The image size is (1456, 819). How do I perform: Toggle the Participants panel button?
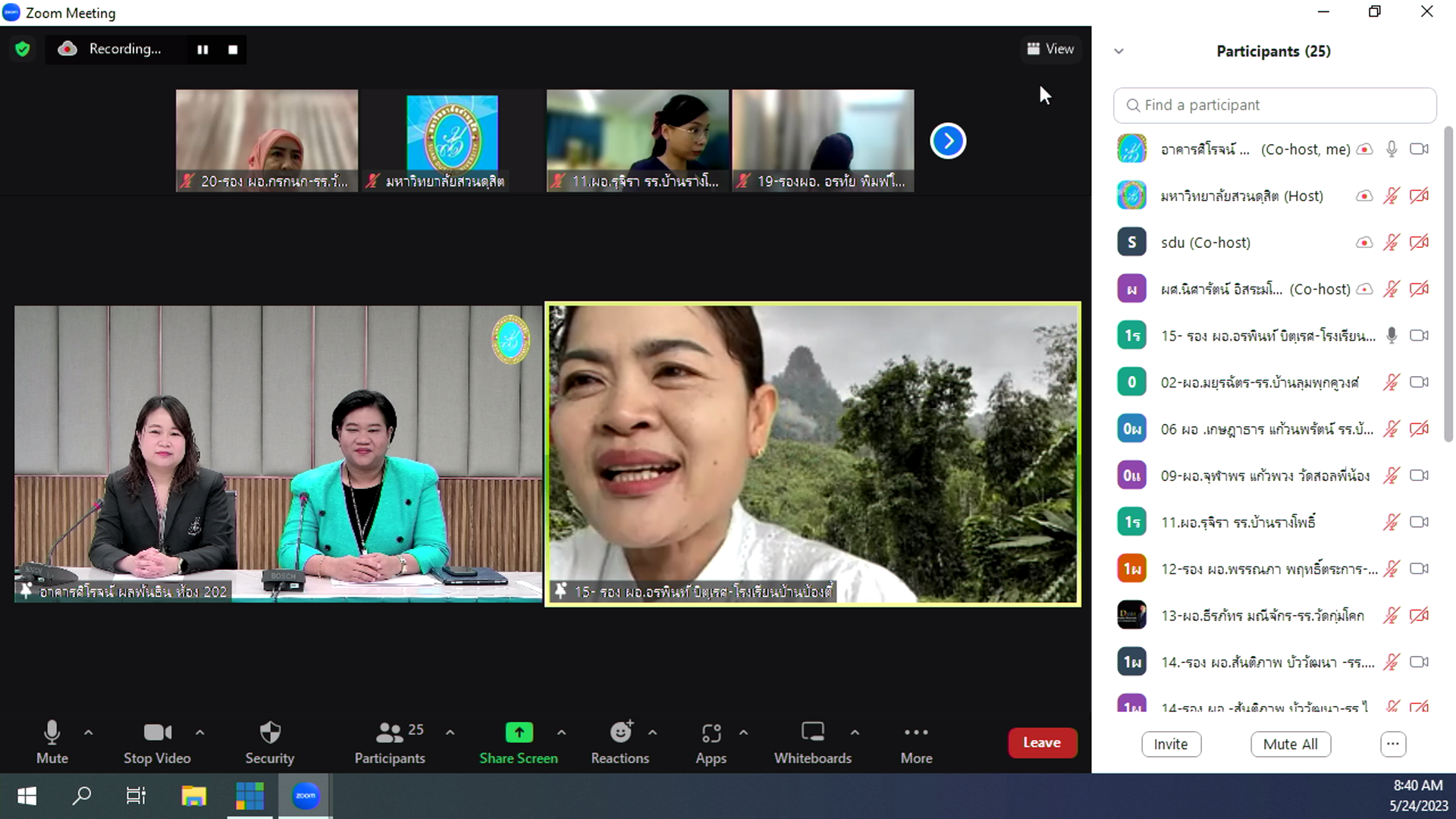coord(390,742)
